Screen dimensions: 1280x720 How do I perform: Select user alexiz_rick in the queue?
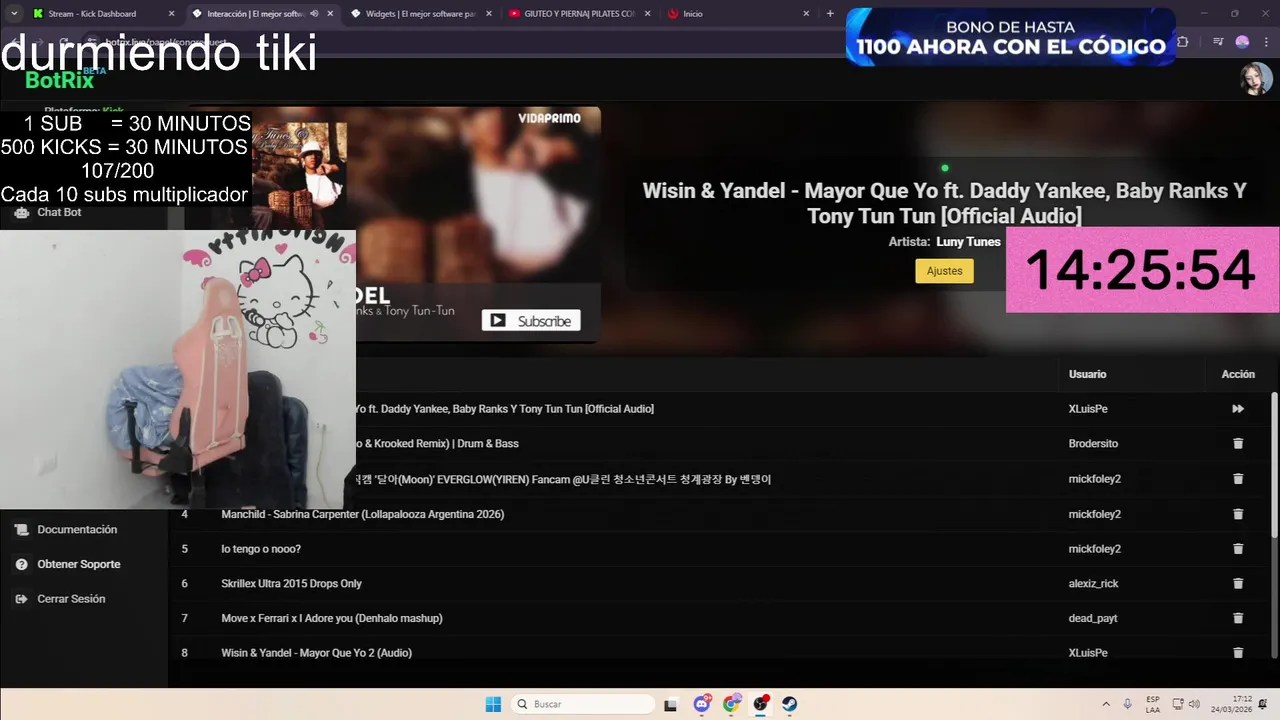[x=1093, y=583]
